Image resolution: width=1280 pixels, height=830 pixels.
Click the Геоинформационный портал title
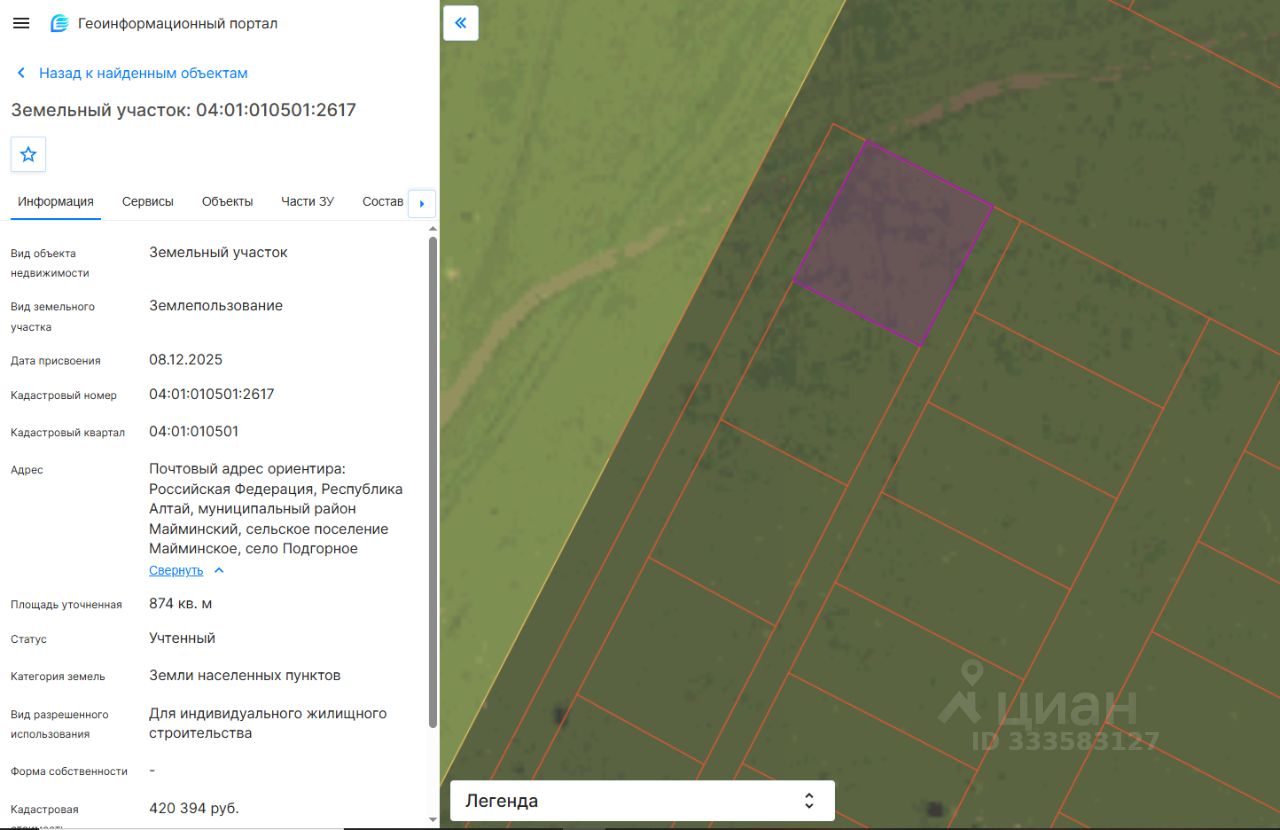coord(178,23)
